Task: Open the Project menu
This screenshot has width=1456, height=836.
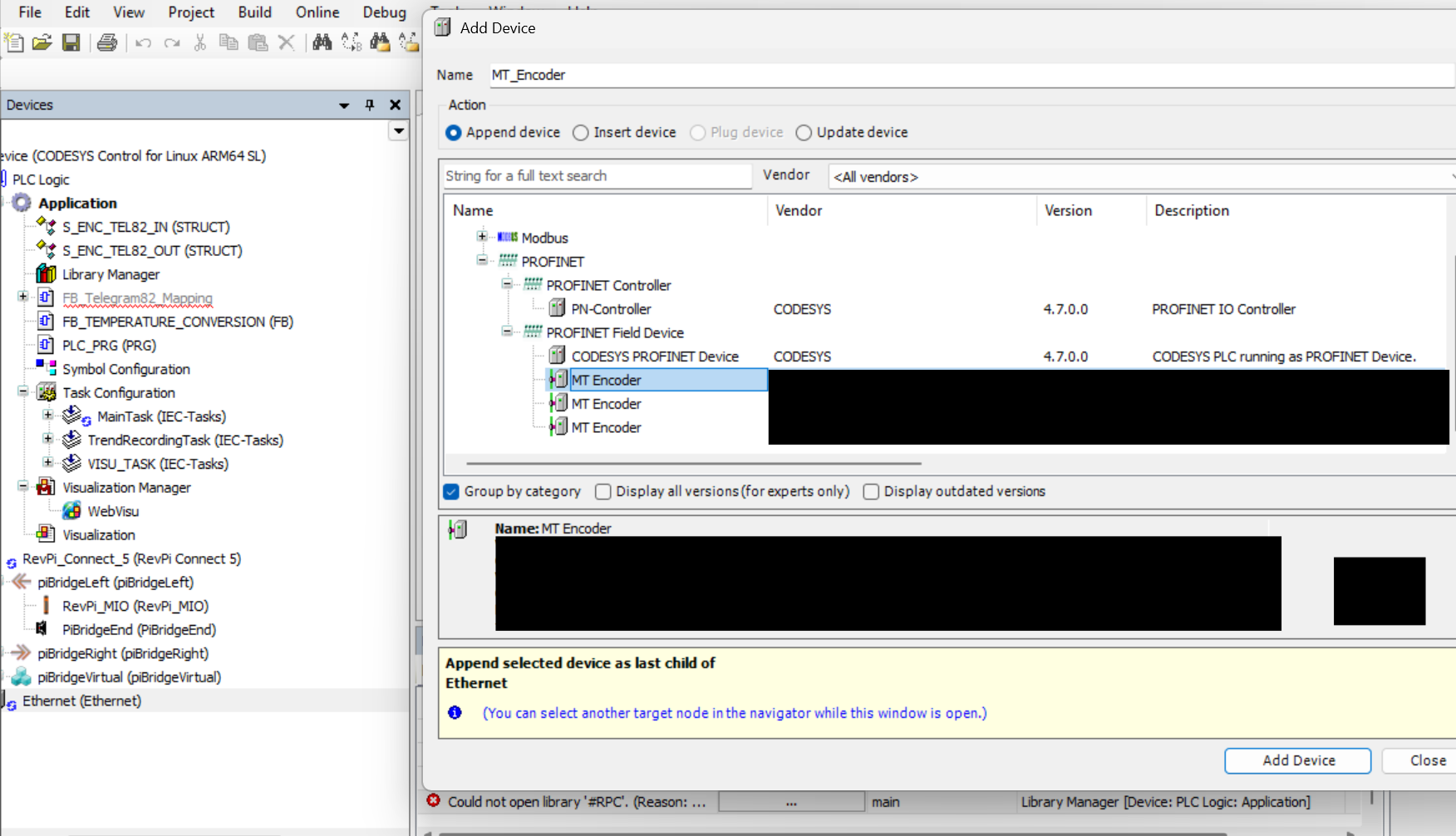Action: click(x=191, y=12)
